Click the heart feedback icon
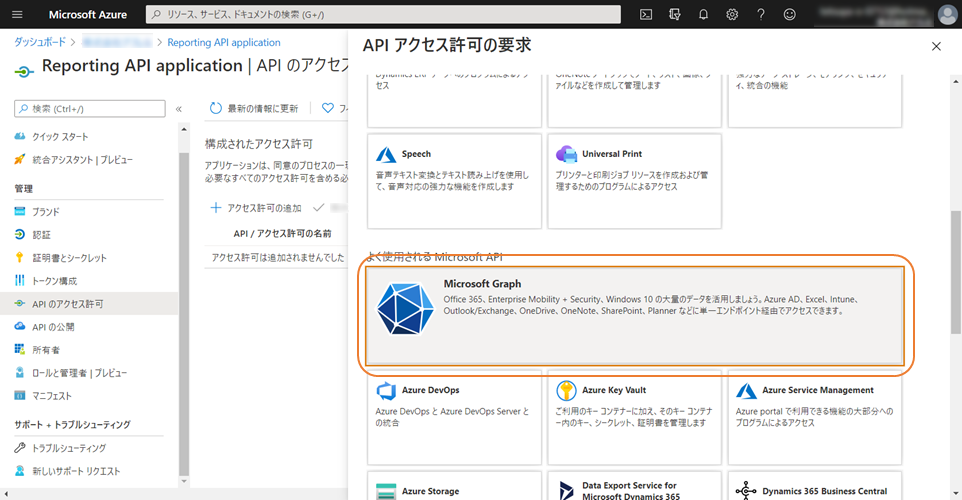 [328, 108]
